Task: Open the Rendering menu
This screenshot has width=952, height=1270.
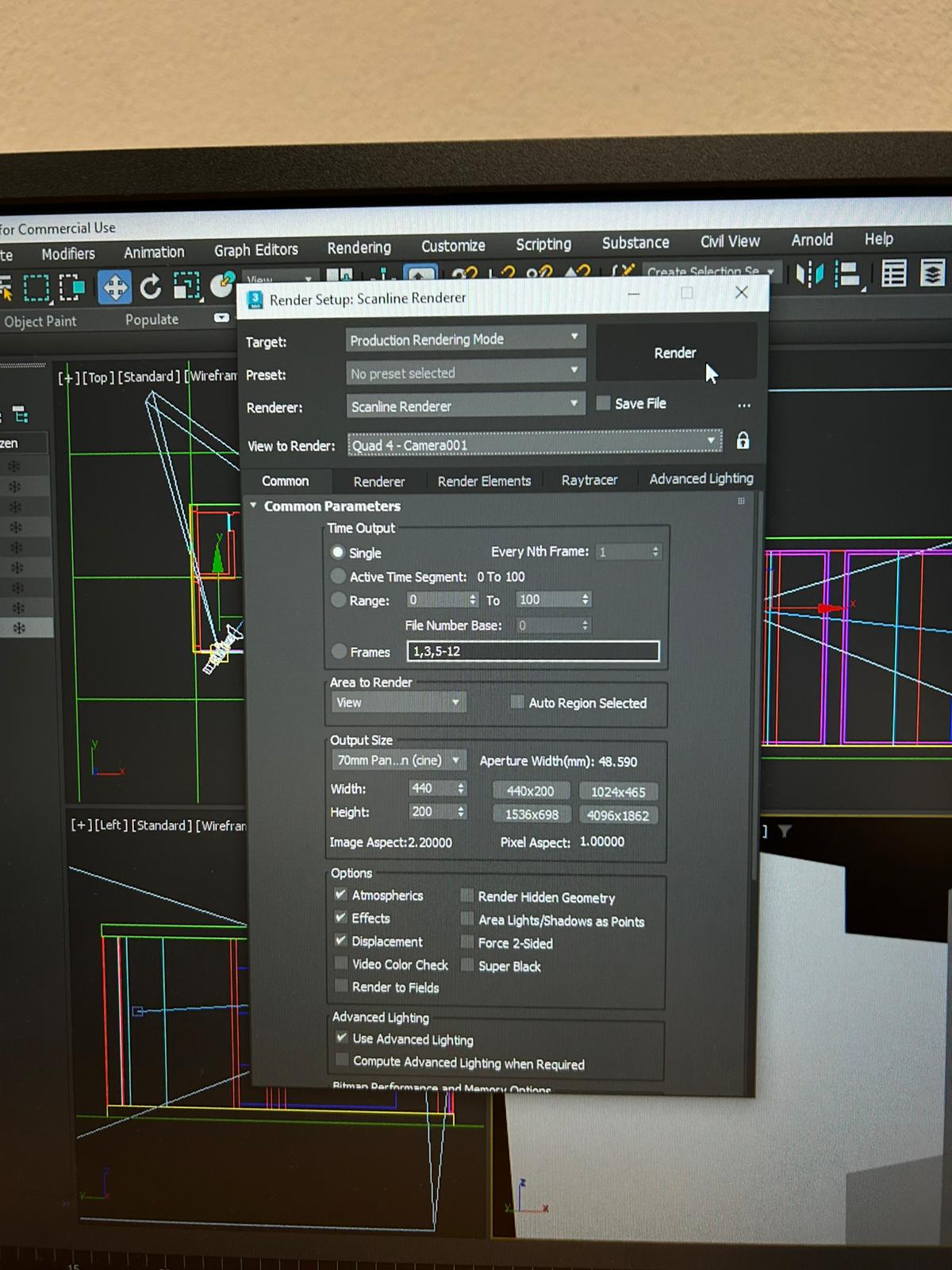Action: pos(359,248)
